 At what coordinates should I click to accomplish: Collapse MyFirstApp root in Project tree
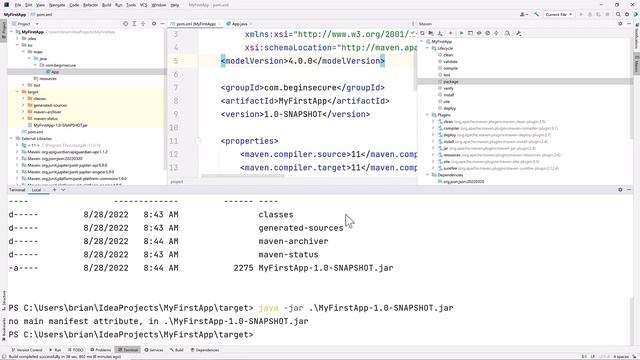coord(12,32)
